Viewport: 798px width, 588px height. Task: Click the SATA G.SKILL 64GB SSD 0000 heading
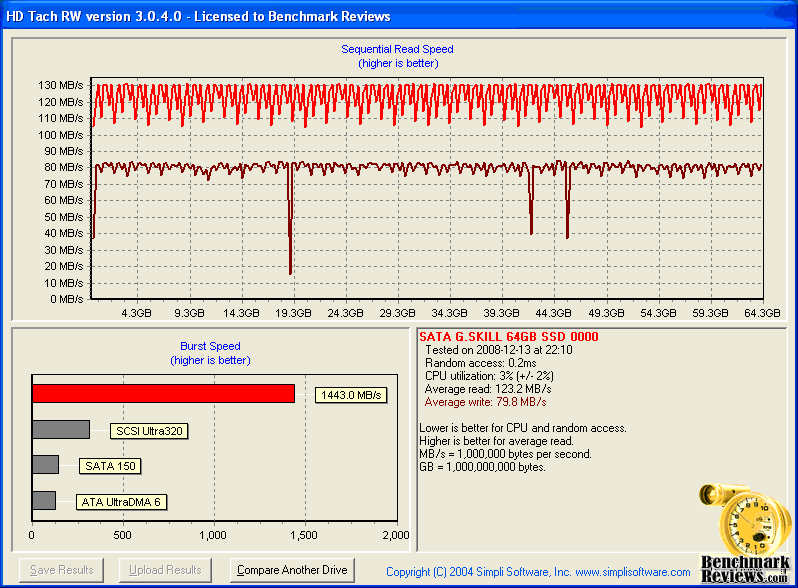point(508,337)
